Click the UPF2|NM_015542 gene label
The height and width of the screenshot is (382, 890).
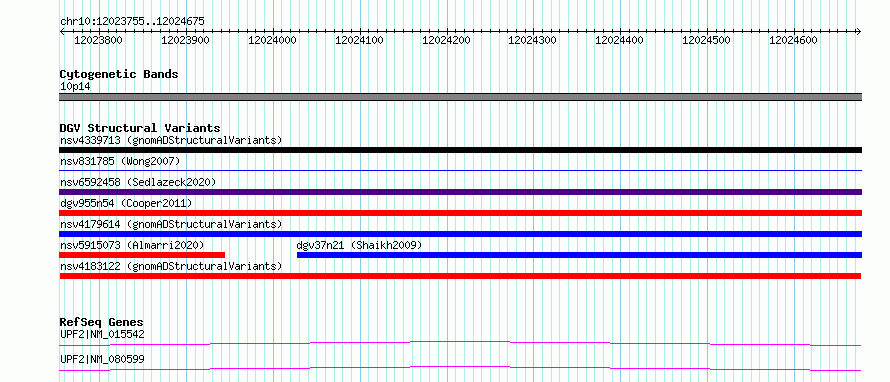102,334
